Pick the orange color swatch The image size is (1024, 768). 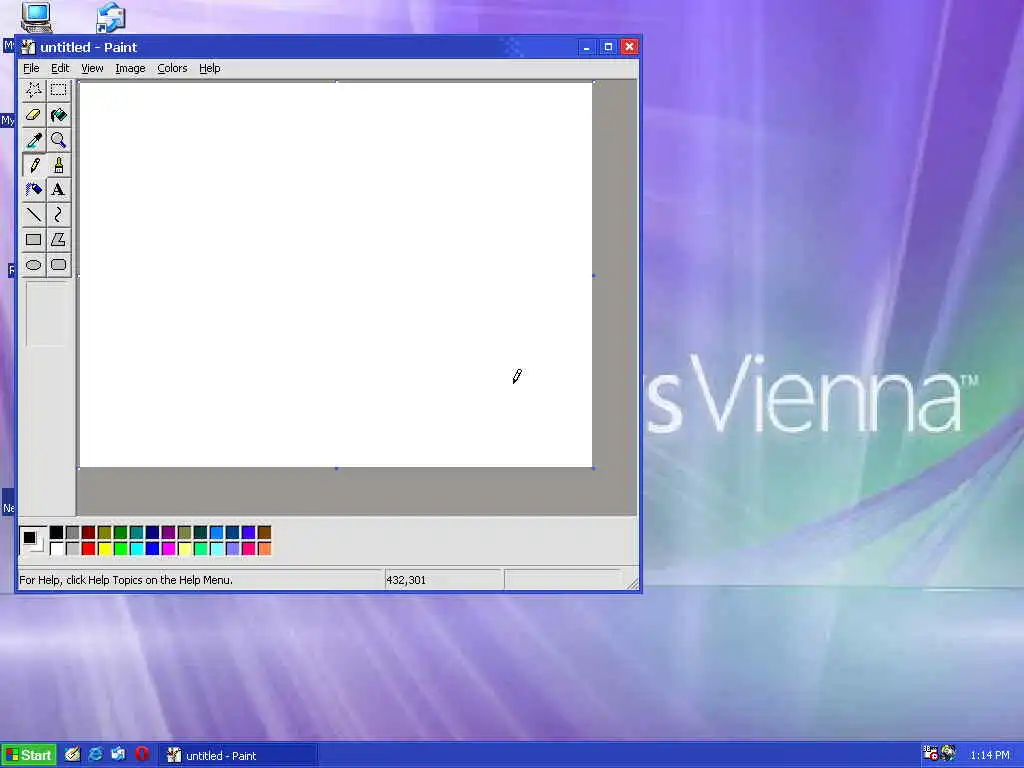click(264, 549)
